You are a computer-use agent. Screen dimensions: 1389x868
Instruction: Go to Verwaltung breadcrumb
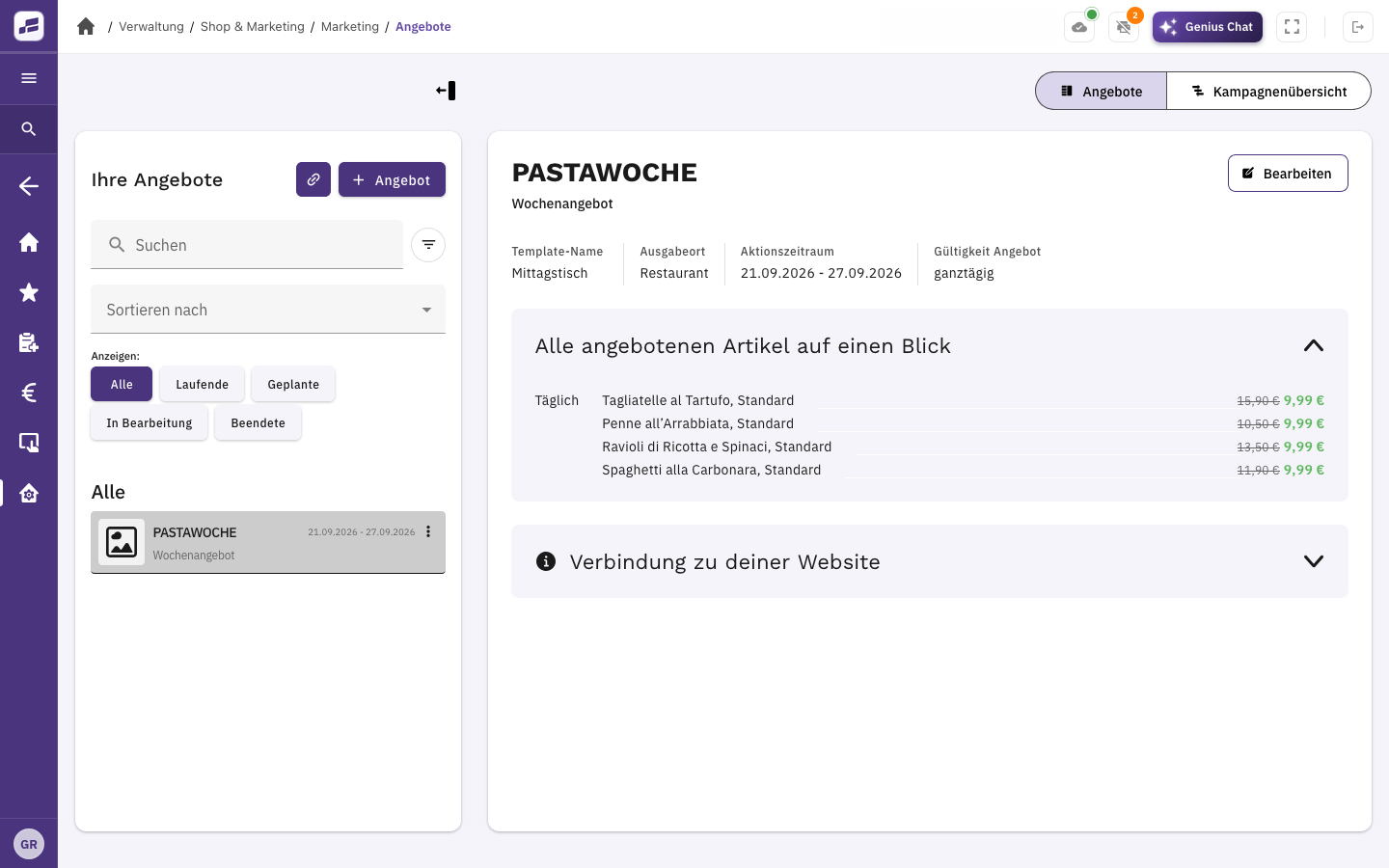[151, 27]
